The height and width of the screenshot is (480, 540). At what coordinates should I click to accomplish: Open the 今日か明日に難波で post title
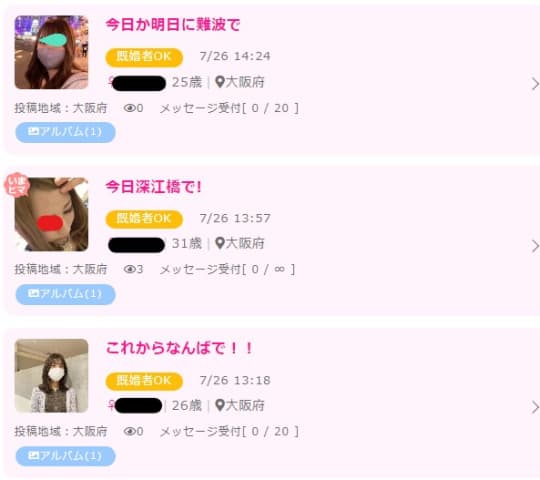173,25
